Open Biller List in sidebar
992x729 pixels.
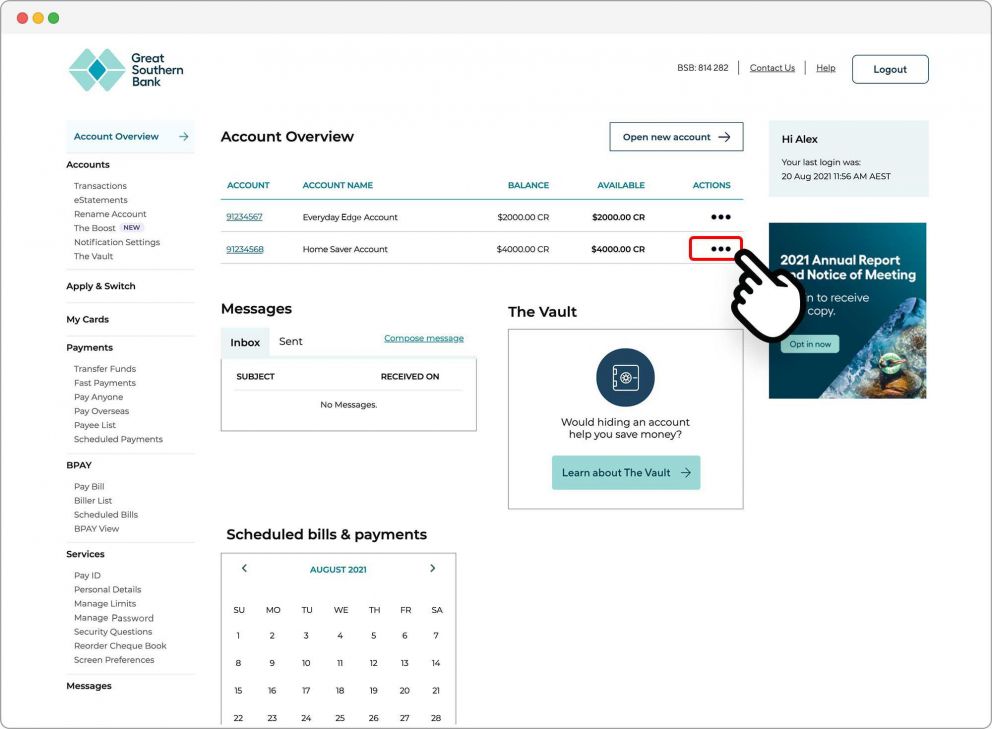[x=93, y=501]
